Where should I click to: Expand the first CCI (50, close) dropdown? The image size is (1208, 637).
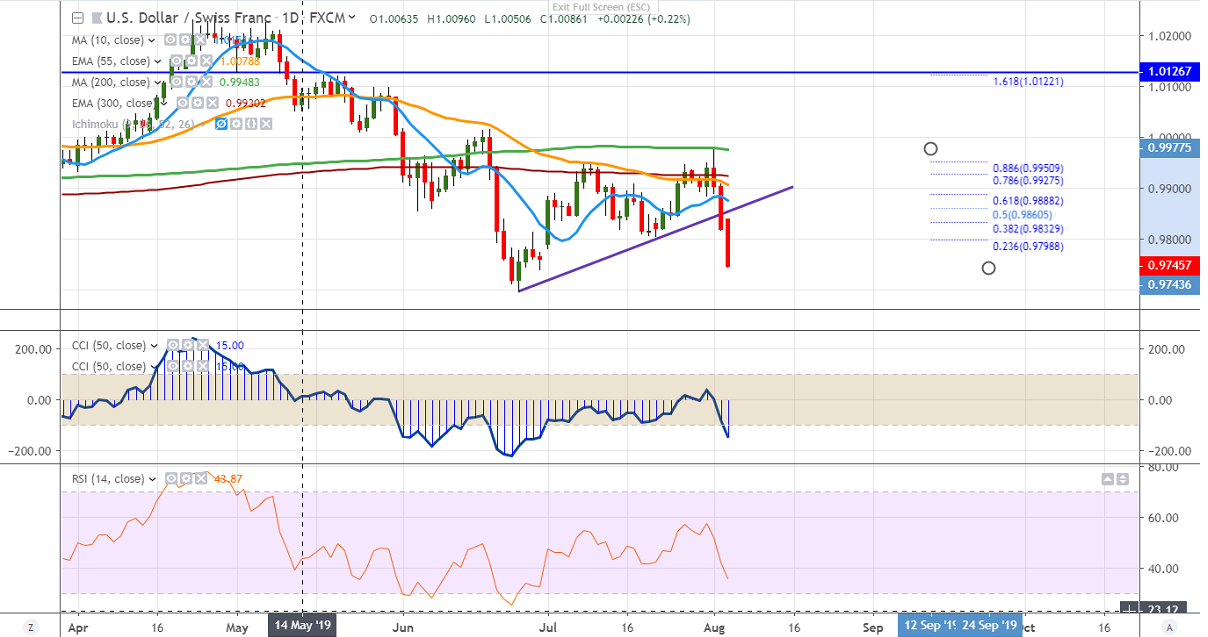(154, 346)
